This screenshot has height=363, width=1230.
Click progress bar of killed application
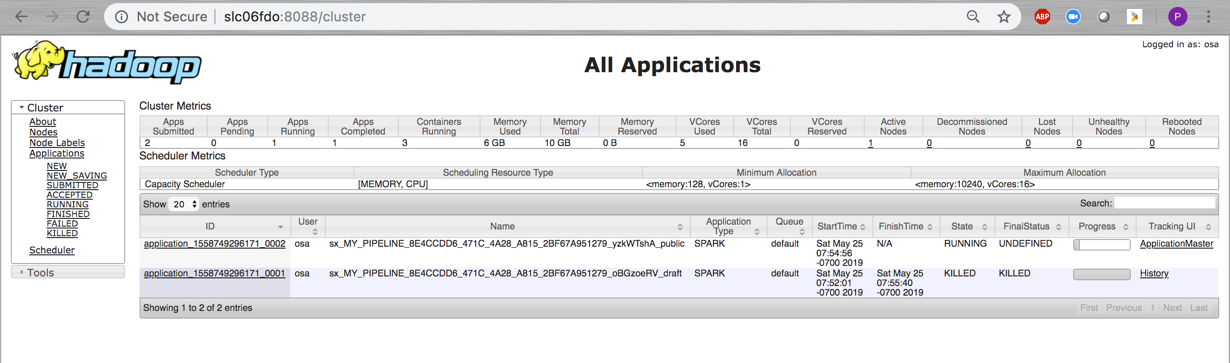1102,273
